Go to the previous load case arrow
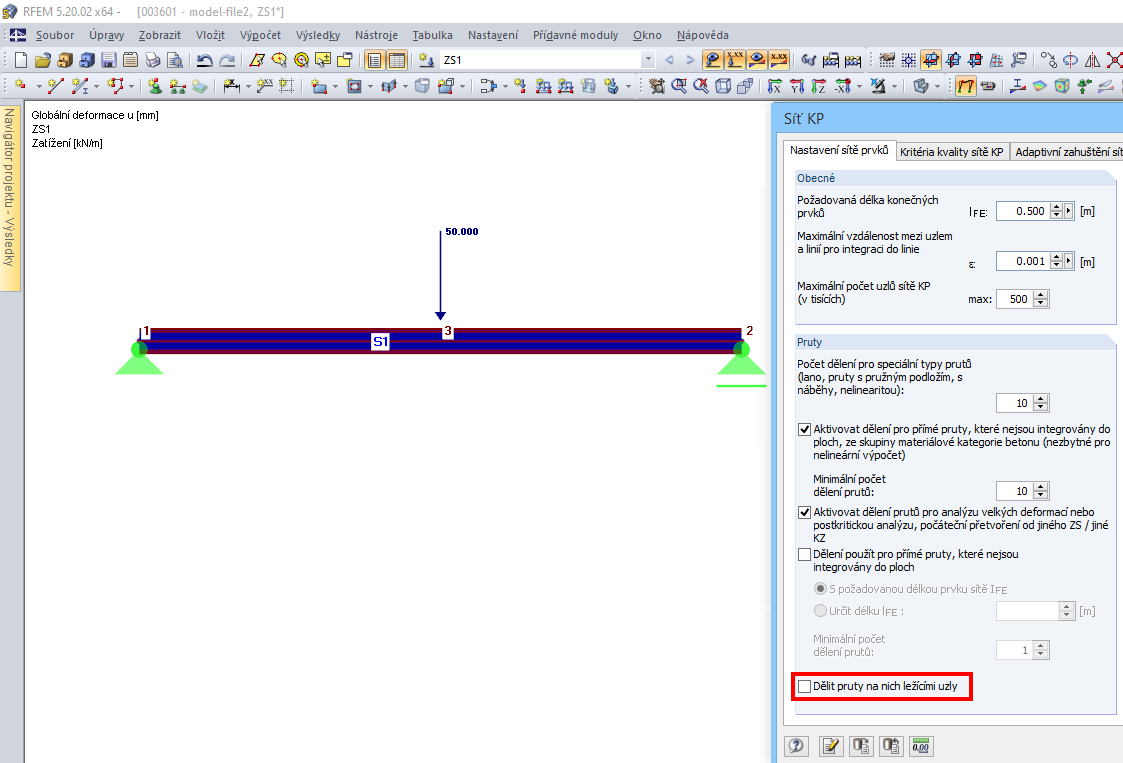Viewport: 1123px width, 763px height. click(670, 60)
